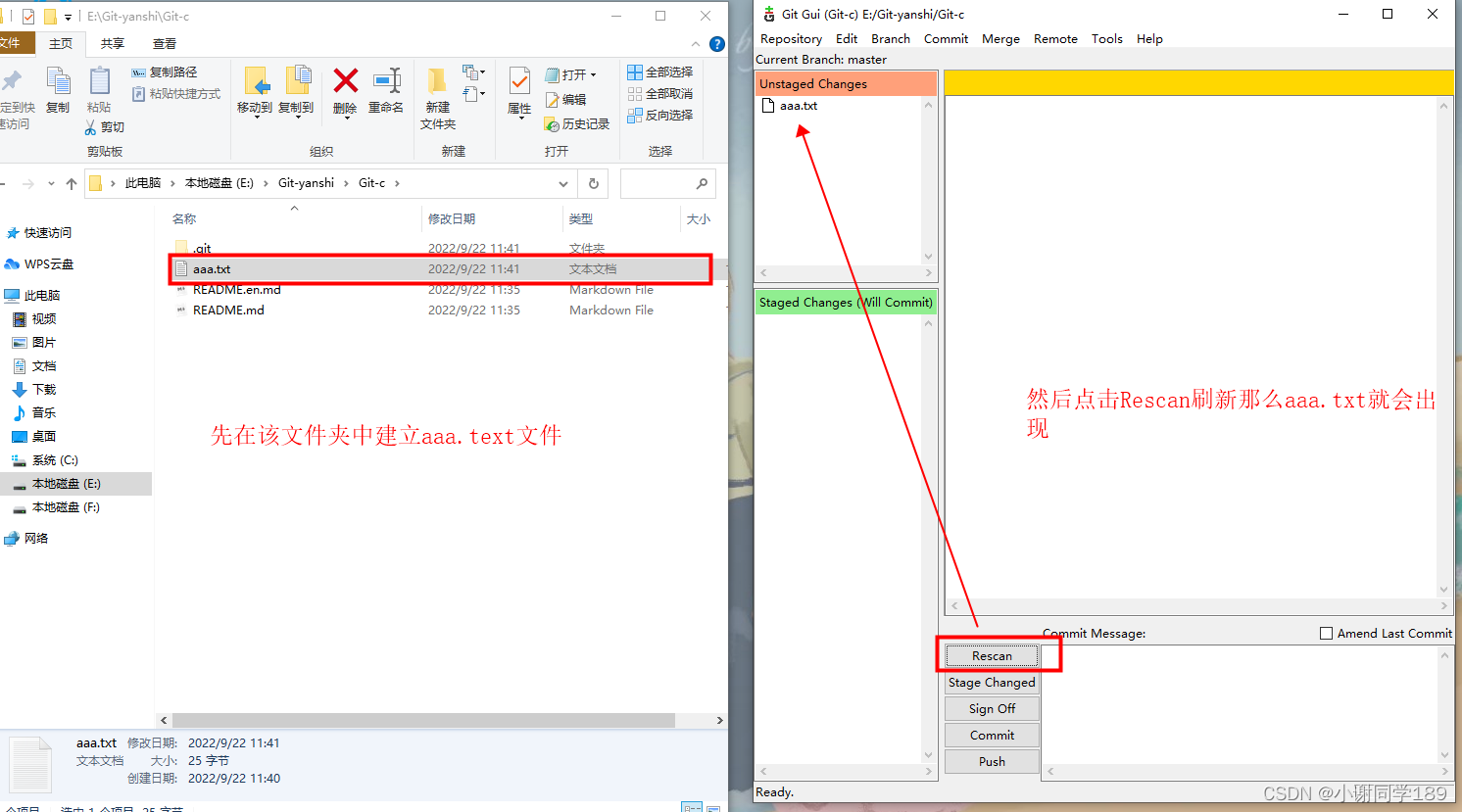Click Copy path in the ribbon

click(x=165, y=72)
